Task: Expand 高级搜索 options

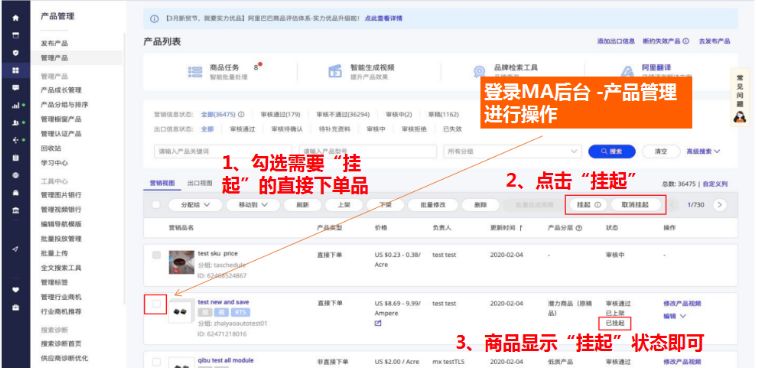Action: tap(703, 152)
